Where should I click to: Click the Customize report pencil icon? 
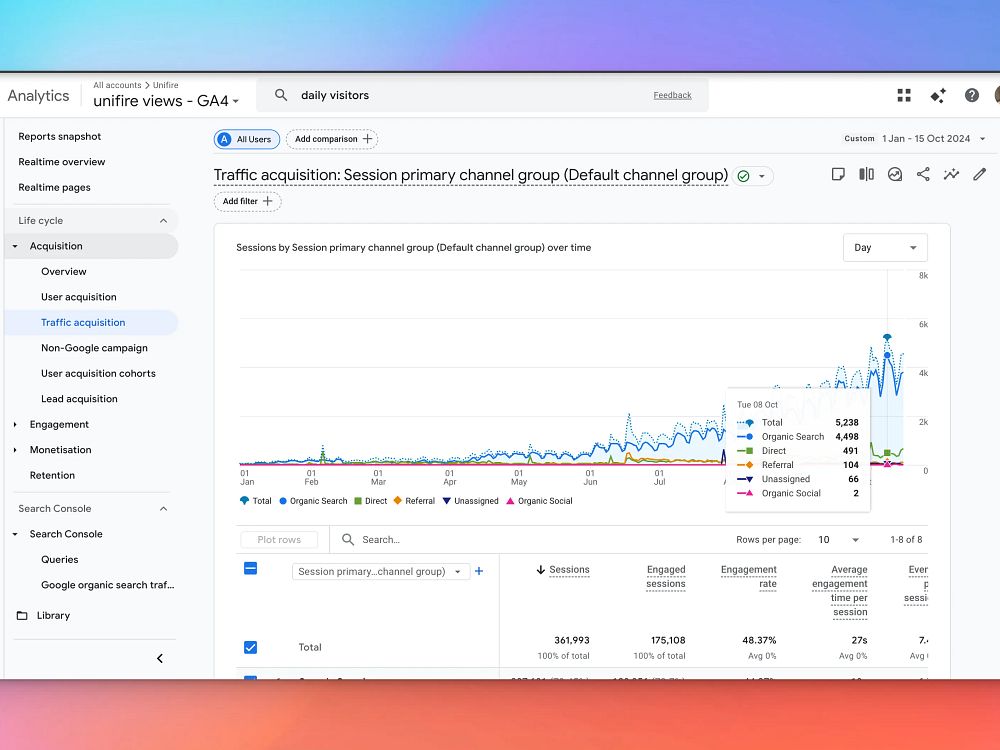pos(980,174)
